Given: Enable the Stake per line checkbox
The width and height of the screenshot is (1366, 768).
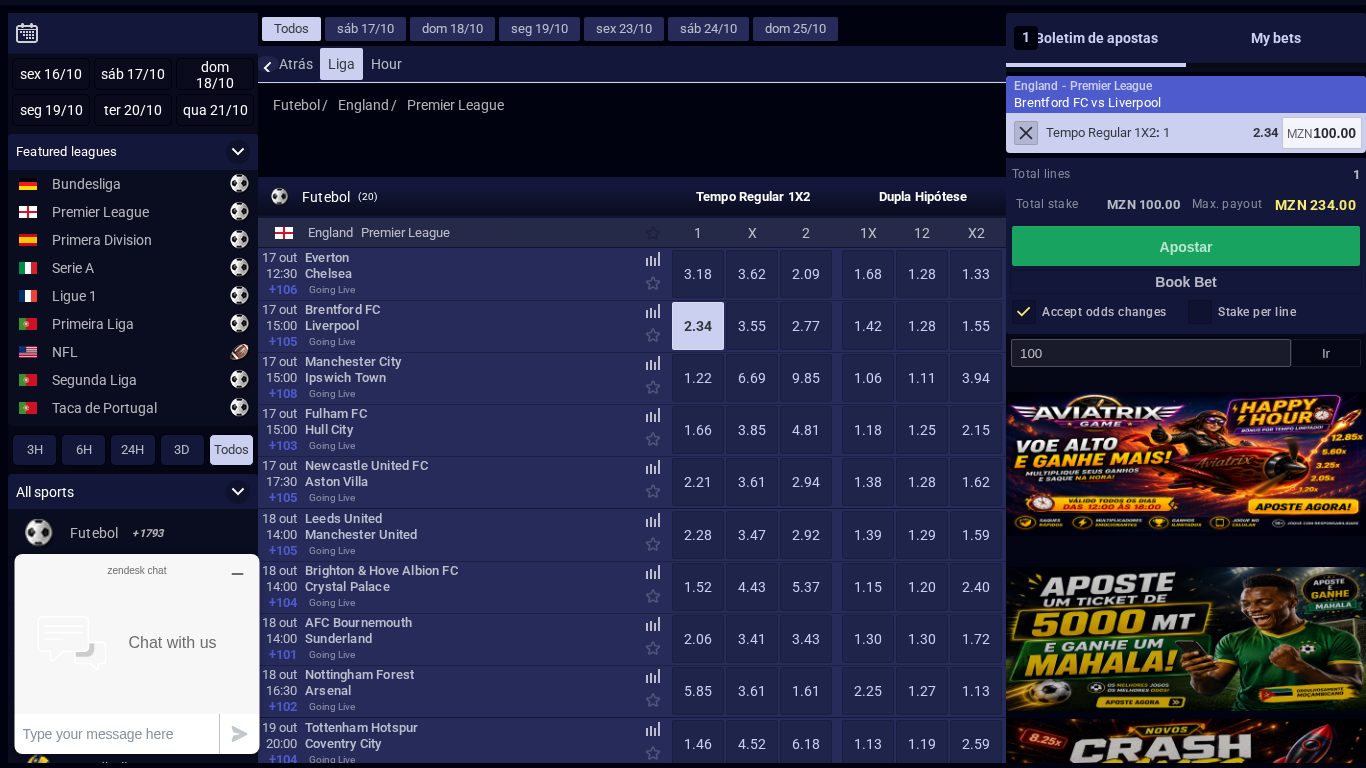Looking at the screenshot, I should tap(1200, 312).
